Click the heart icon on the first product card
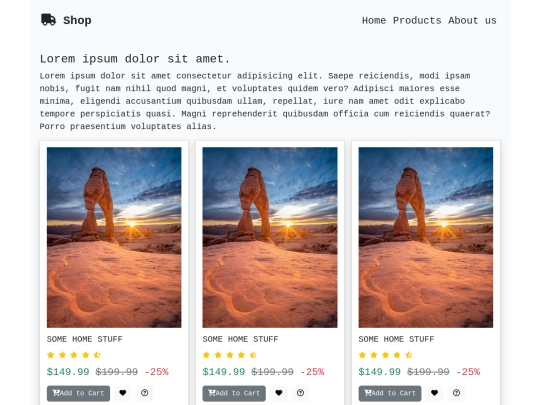 coord(123,393)
